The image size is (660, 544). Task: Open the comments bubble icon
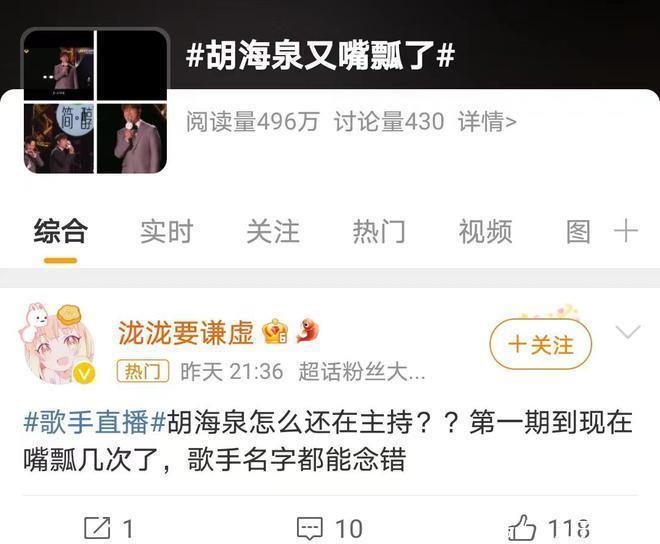click(x=310, y=528)
